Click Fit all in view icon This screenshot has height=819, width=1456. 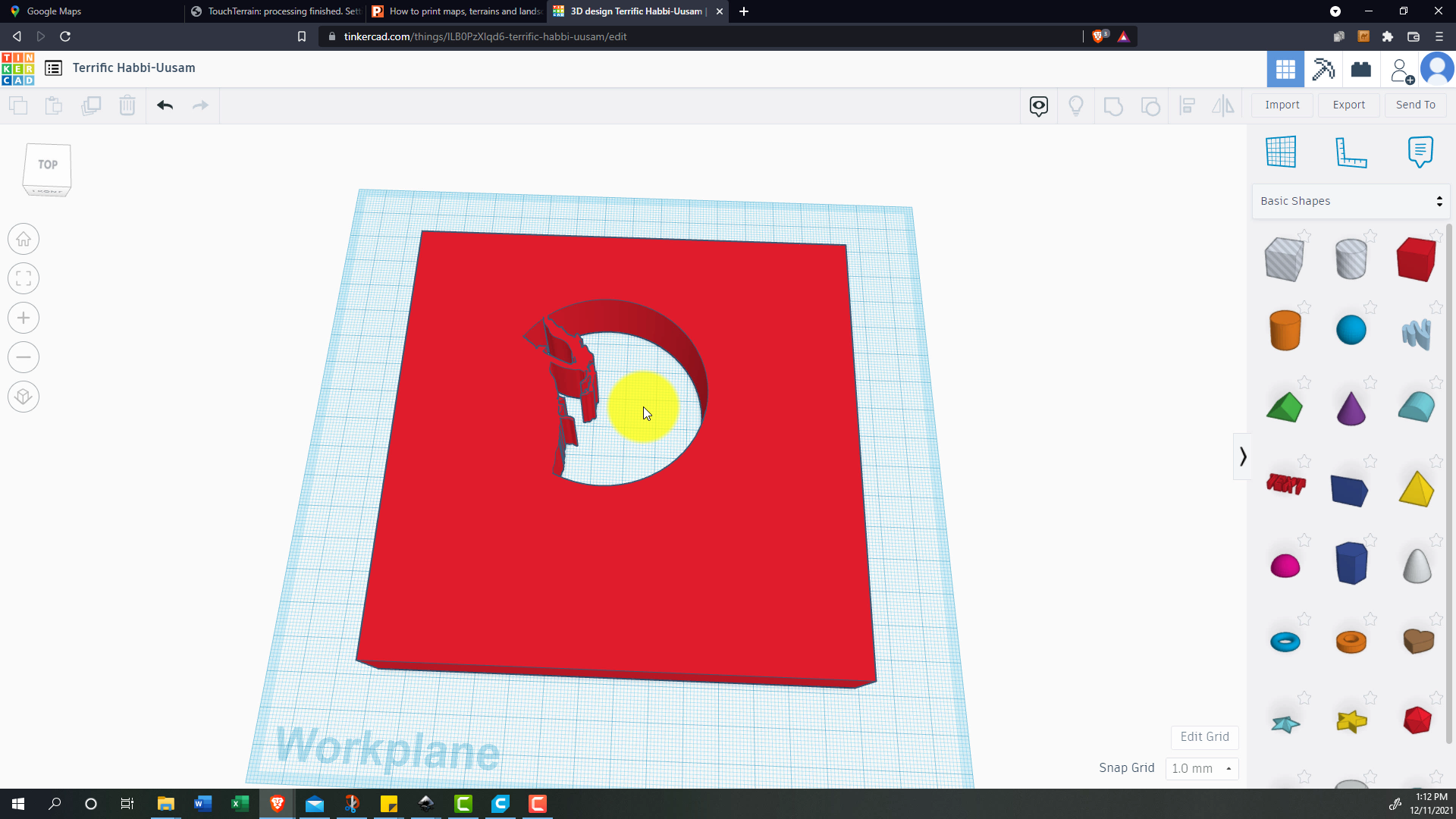click(24, 279)
